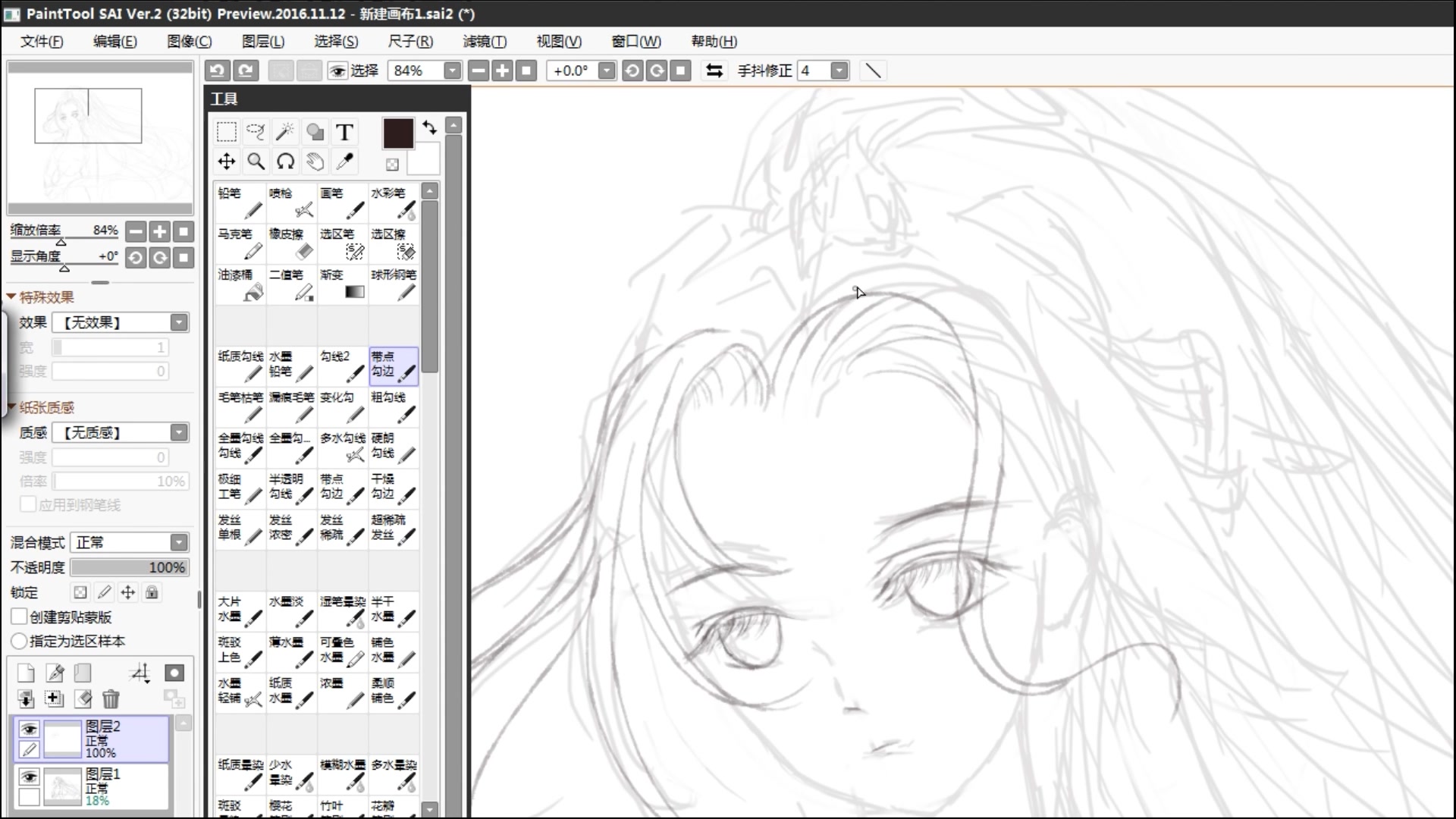Click the trash icon to delete layer
This screenshot has width=1456, height=819.
[x=111, y=699]
